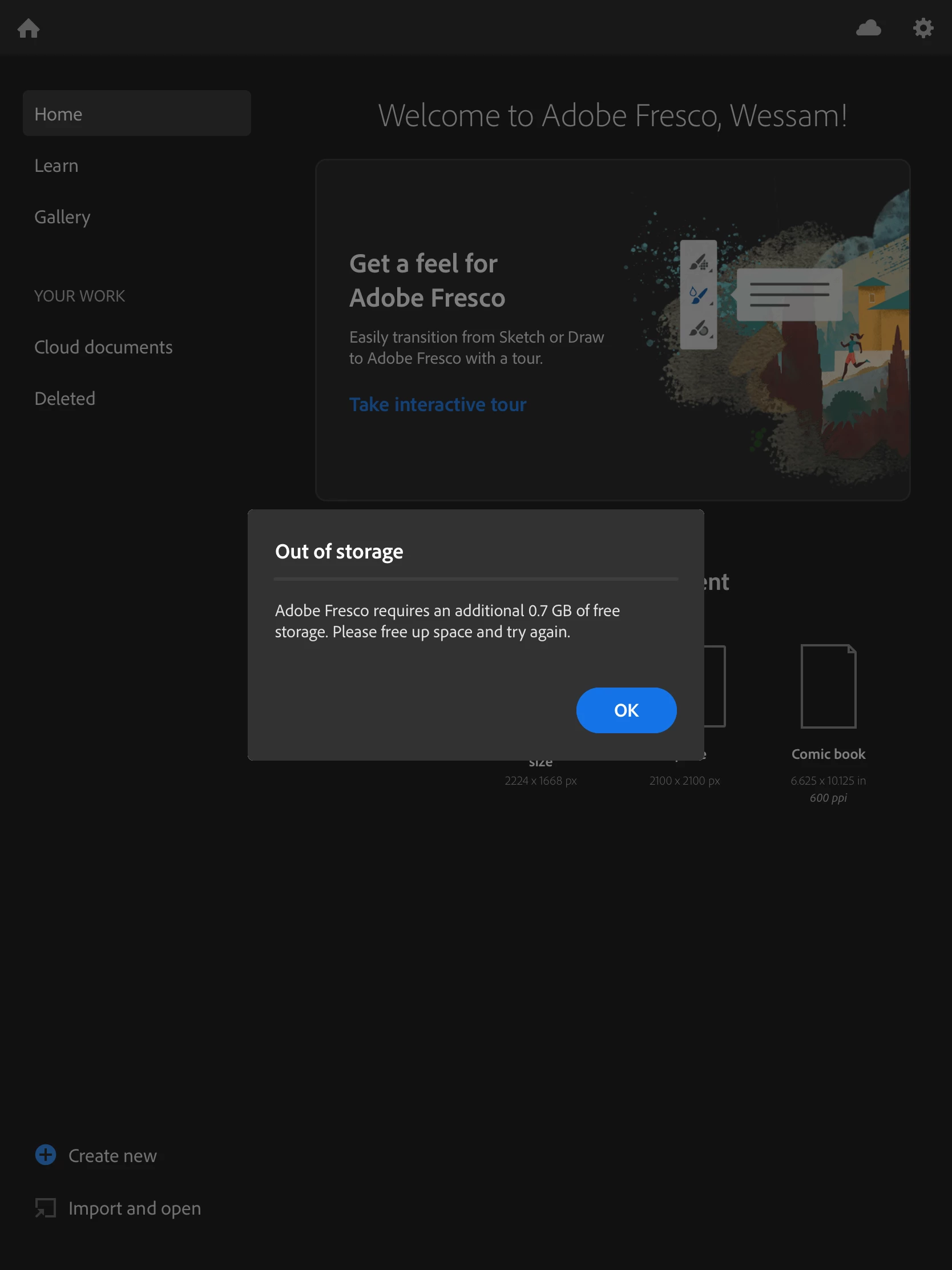Click the Create new label

[112, 1156]
